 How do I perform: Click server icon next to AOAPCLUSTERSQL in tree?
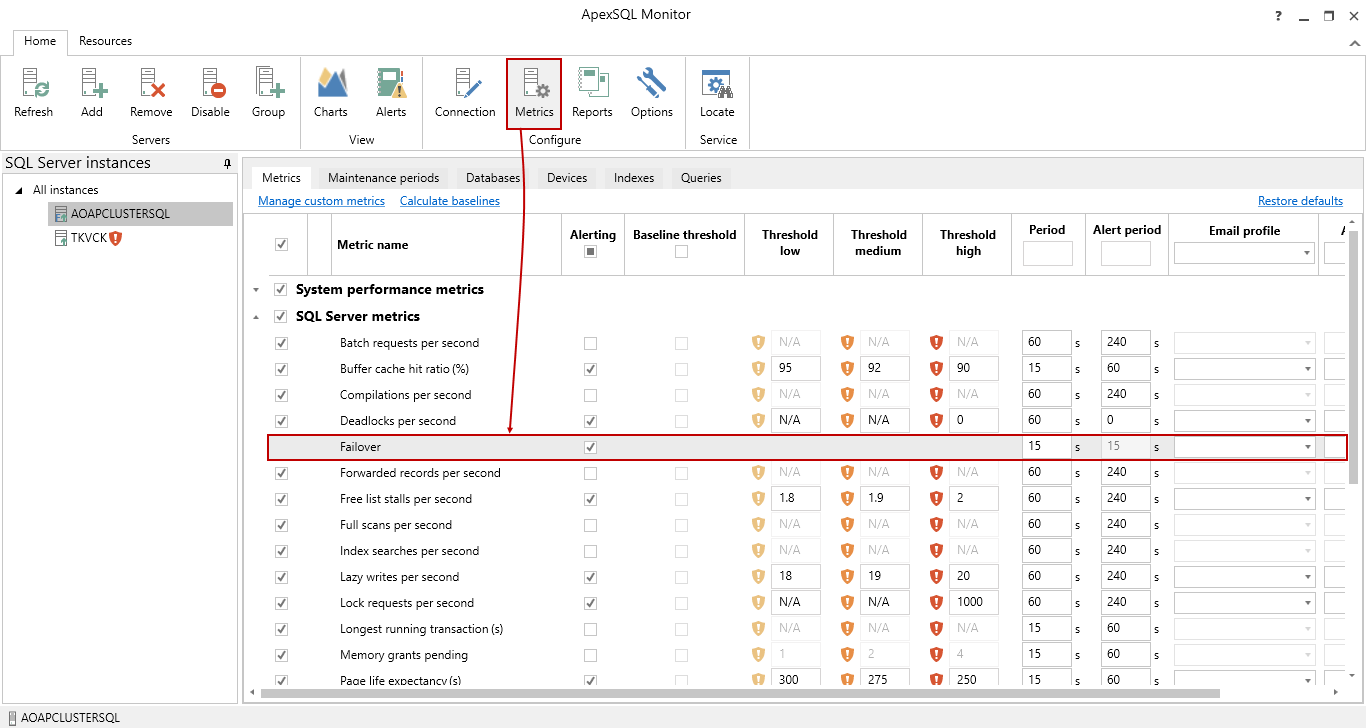(x=61, y=213)
